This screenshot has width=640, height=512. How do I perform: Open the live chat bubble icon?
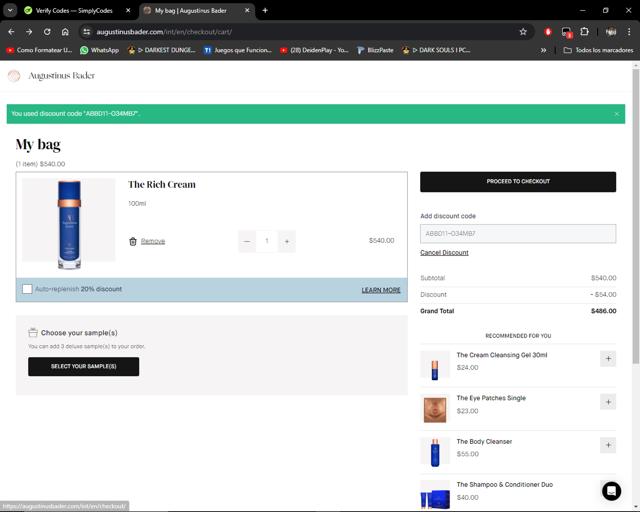(611, 491)
